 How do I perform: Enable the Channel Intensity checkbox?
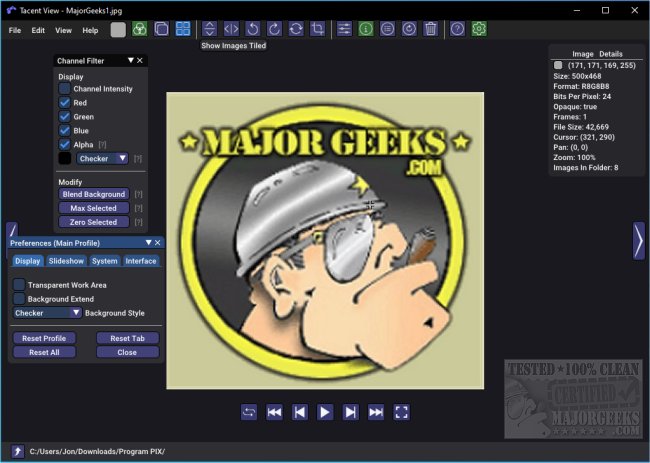pyautogui.click(x=65, y=89)
